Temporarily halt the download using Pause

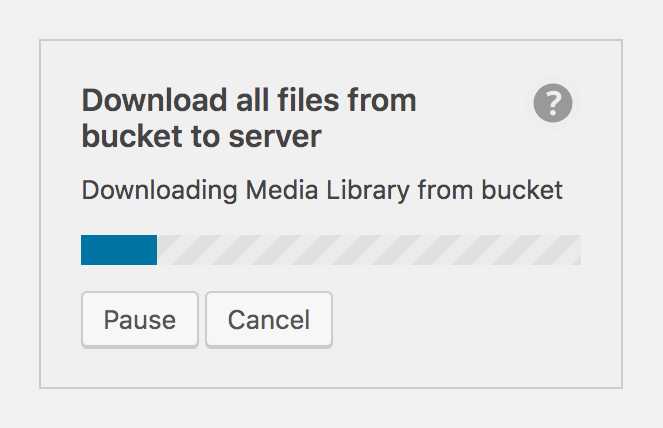click(140, 320)
